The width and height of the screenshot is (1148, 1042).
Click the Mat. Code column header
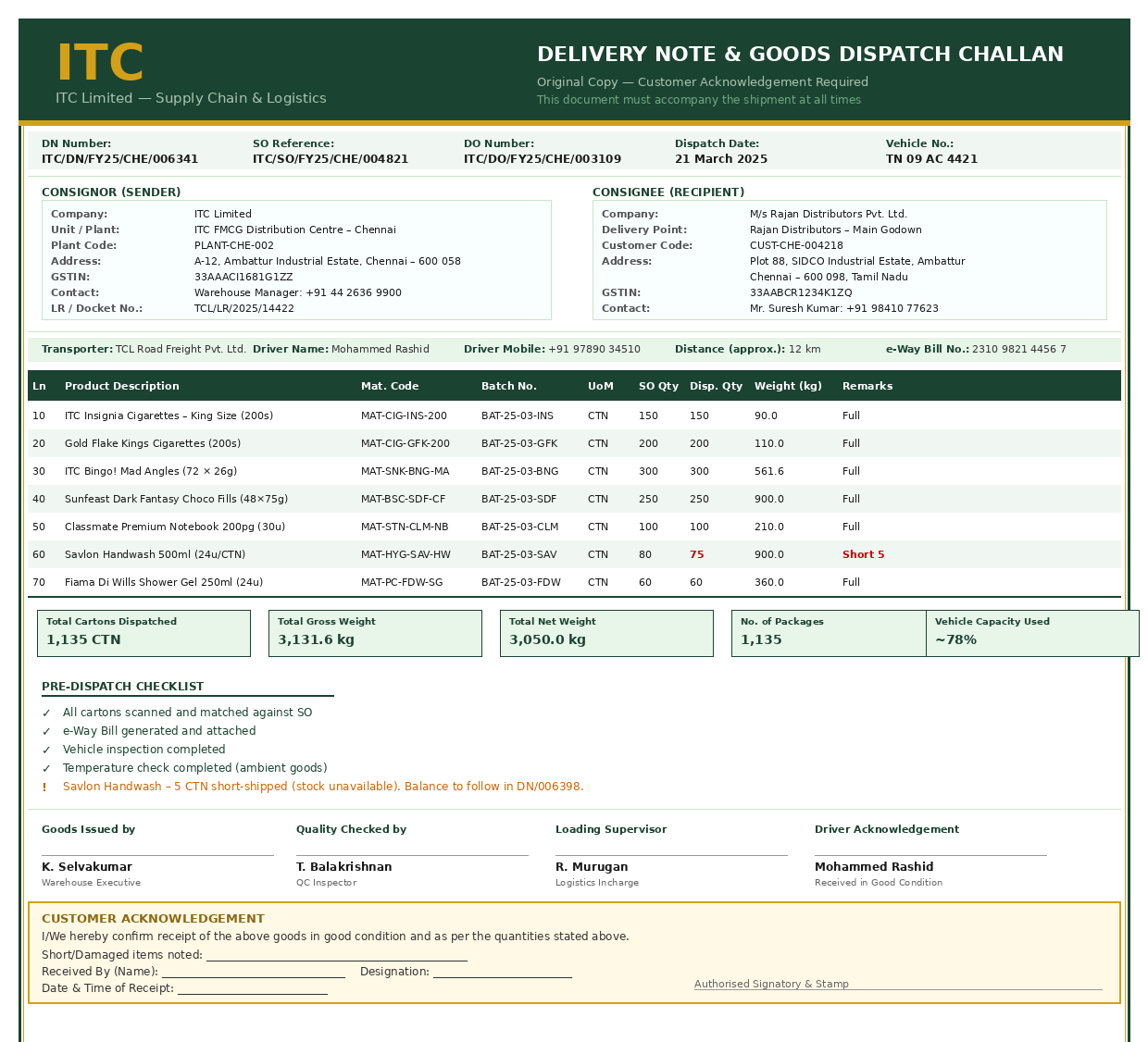pyautogui.click(x=390, y=386)
